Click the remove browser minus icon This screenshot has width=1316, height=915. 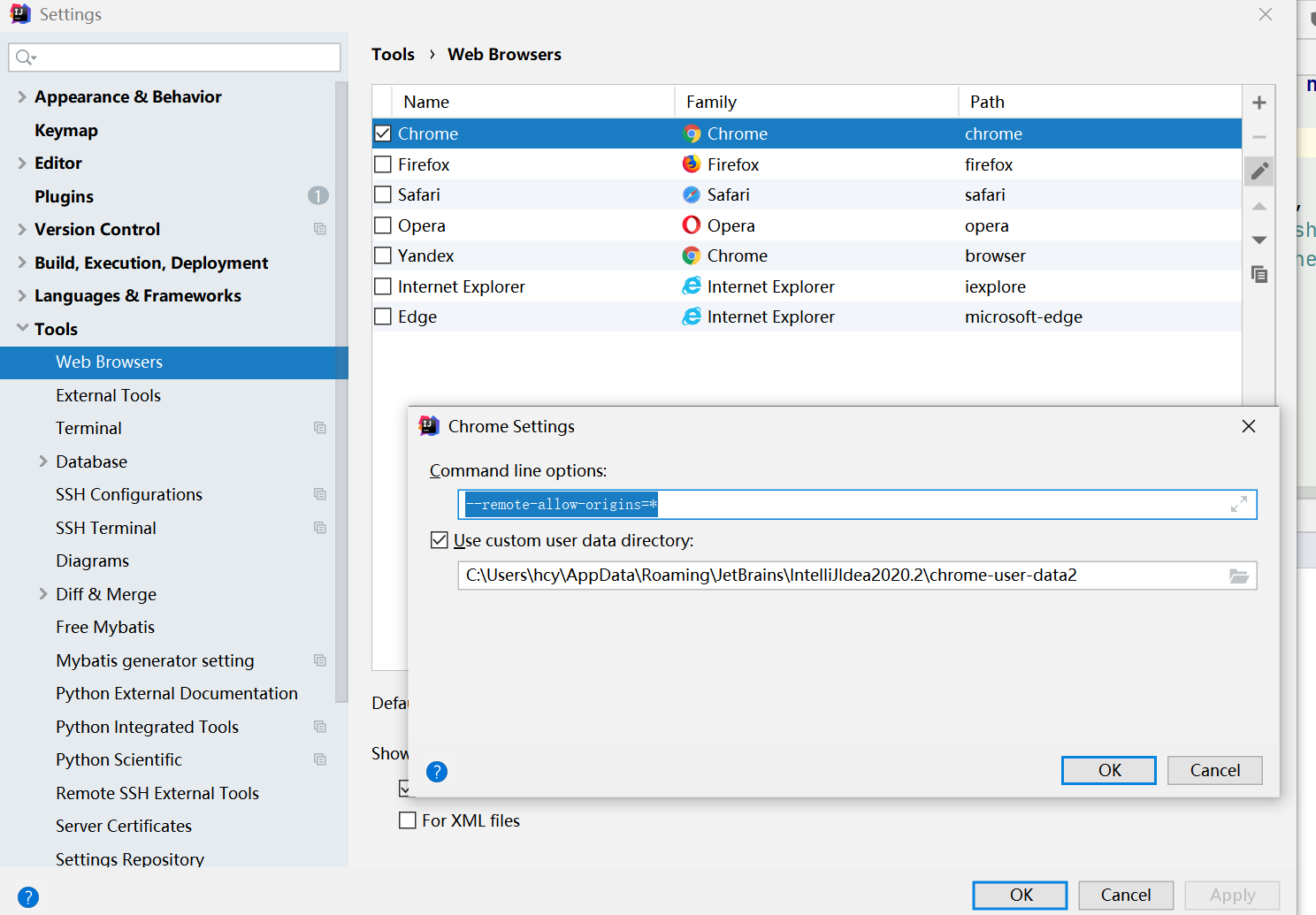click(1259, 137)
